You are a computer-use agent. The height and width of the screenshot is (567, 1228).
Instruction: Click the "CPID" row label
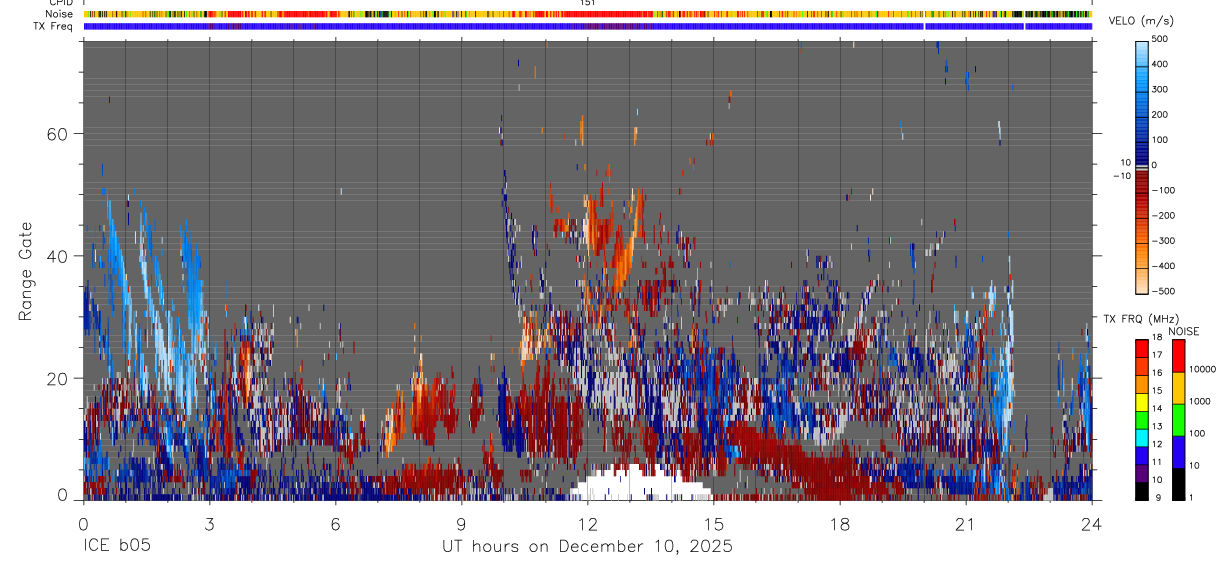[60, 3]
